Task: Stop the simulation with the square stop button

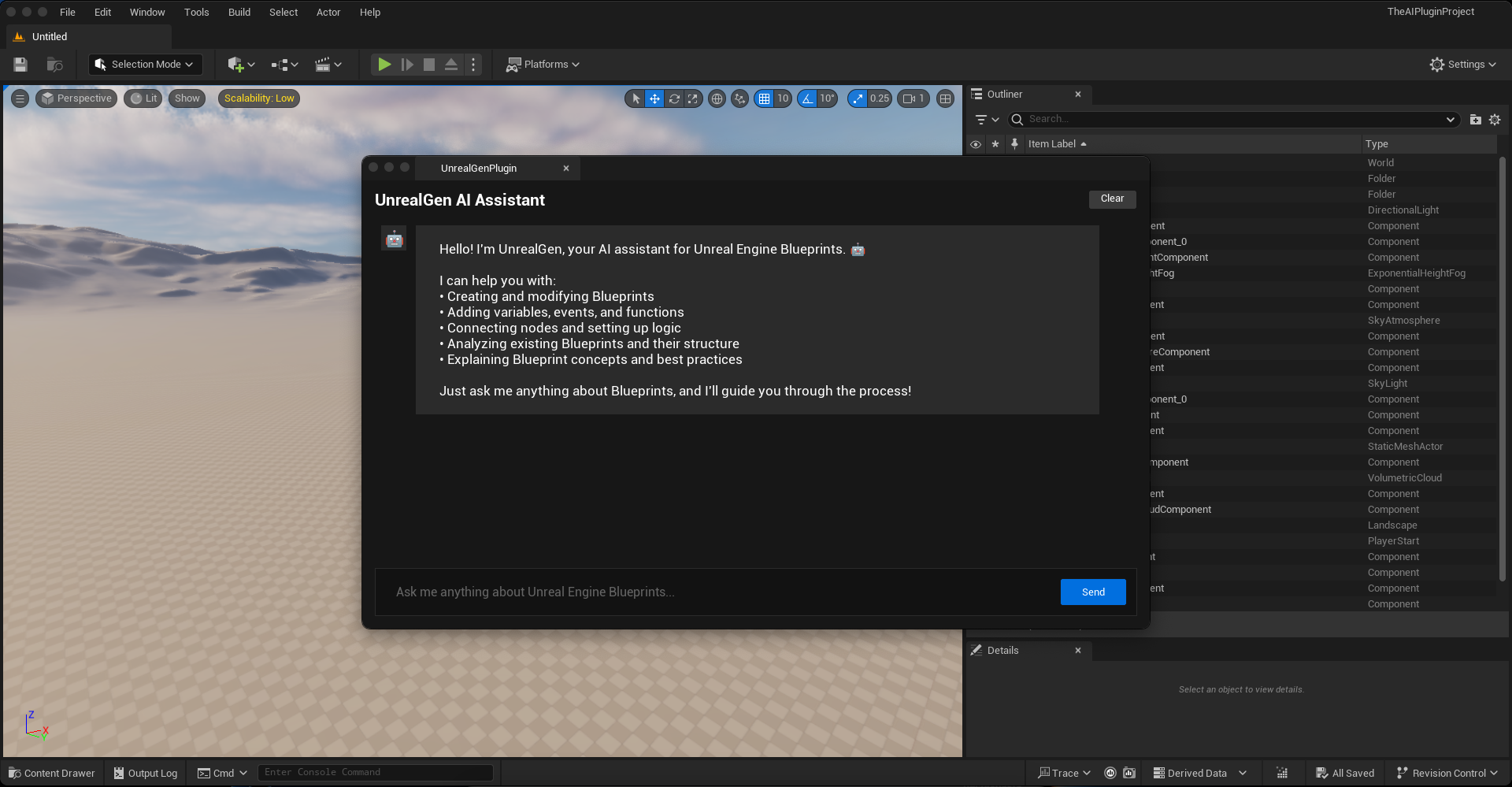Action: 429,65
